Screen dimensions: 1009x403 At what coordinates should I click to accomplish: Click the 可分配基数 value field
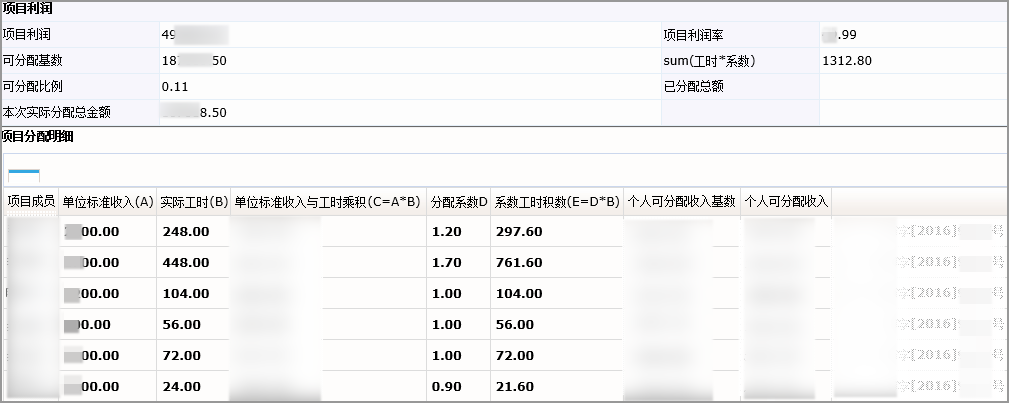pos(410,61)
